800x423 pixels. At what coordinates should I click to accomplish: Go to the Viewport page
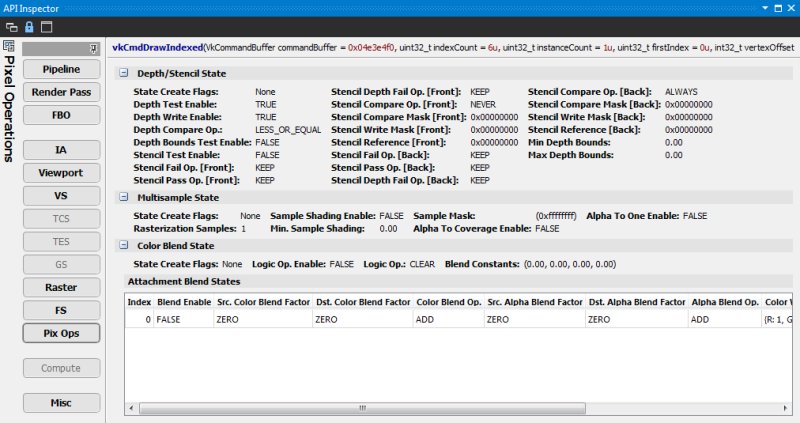click(x=61, y=173)
